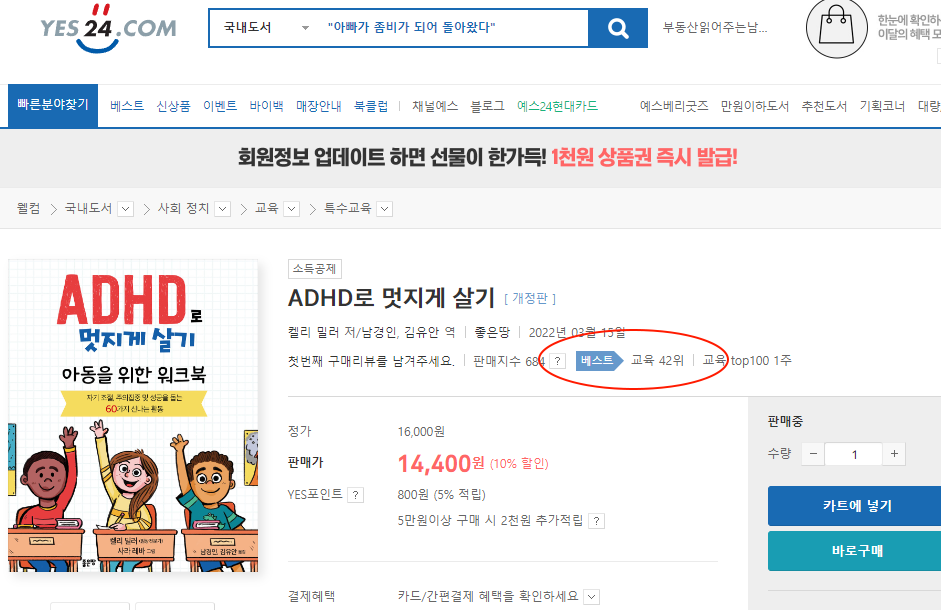
Task: Click the 800원 (5% 적립) points text
Action: (x=441, y=495)
